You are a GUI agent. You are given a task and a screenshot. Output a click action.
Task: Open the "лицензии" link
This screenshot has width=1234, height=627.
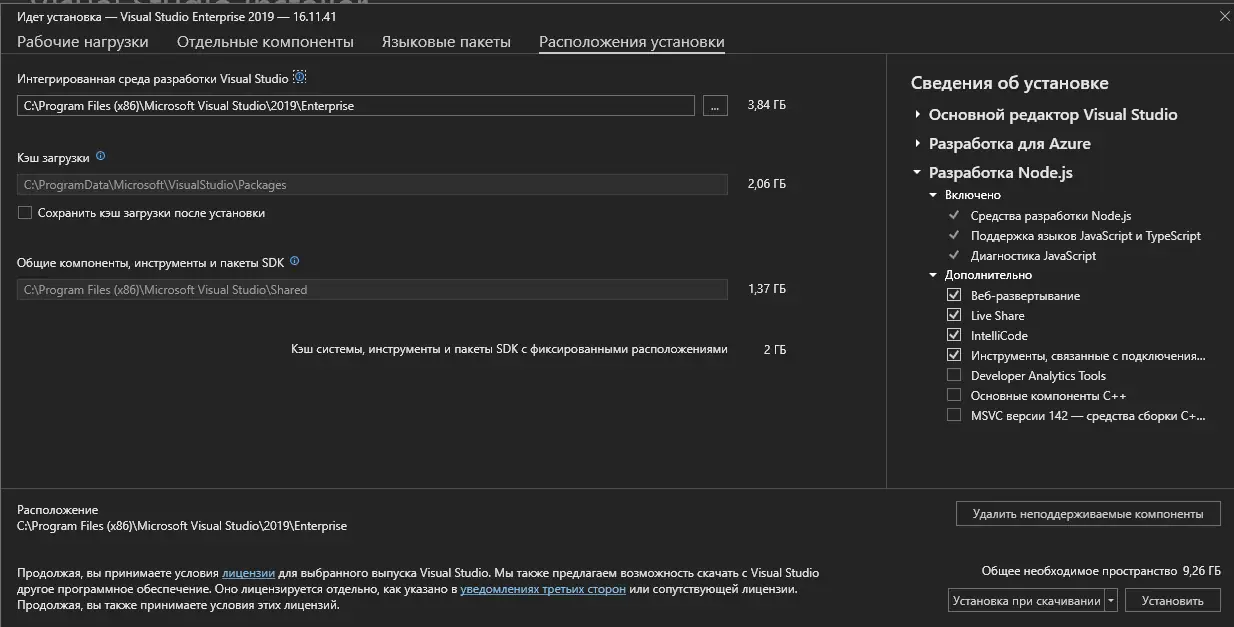coord(248,573)
